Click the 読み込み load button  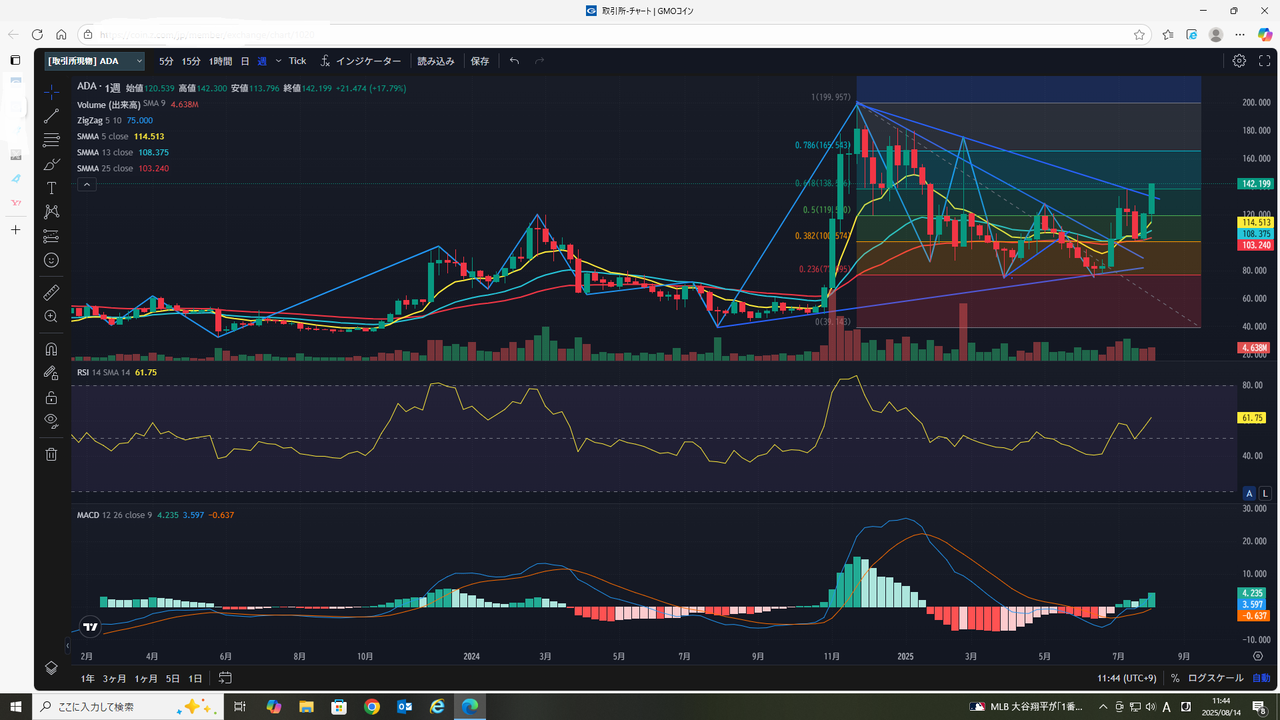pos(436,61)
